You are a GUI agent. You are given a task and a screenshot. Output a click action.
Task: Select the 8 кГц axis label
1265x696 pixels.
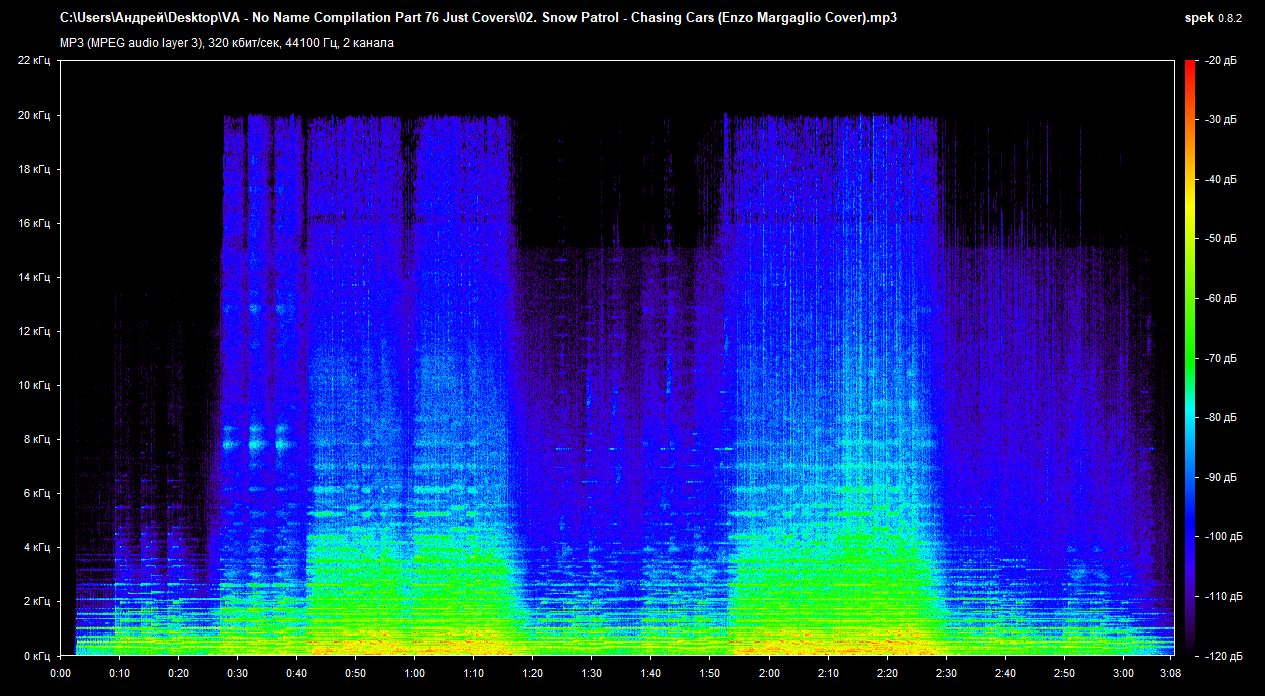(36, 439)
